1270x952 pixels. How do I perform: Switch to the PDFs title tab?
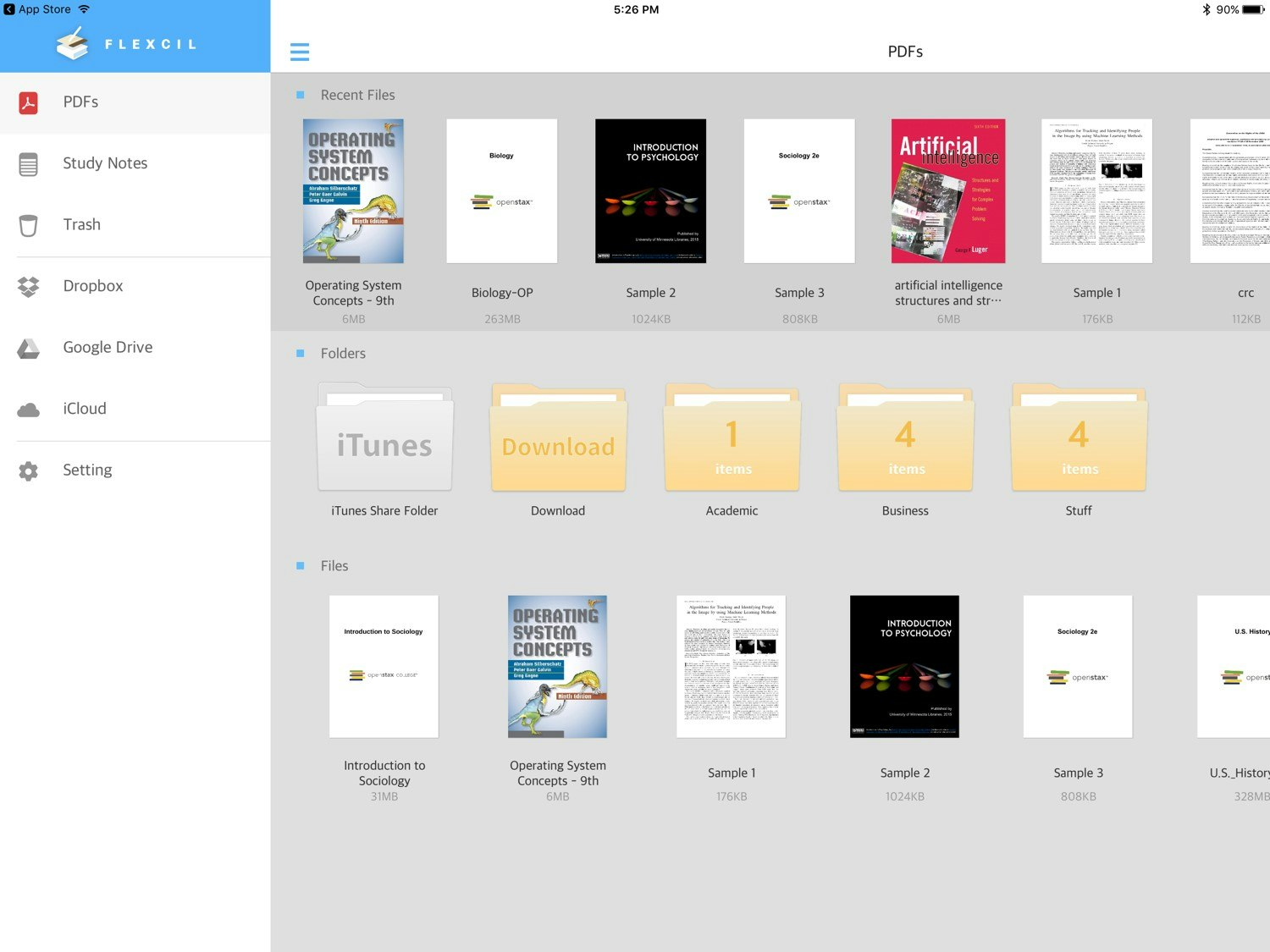pyautogui.click(x=905, y=52)
